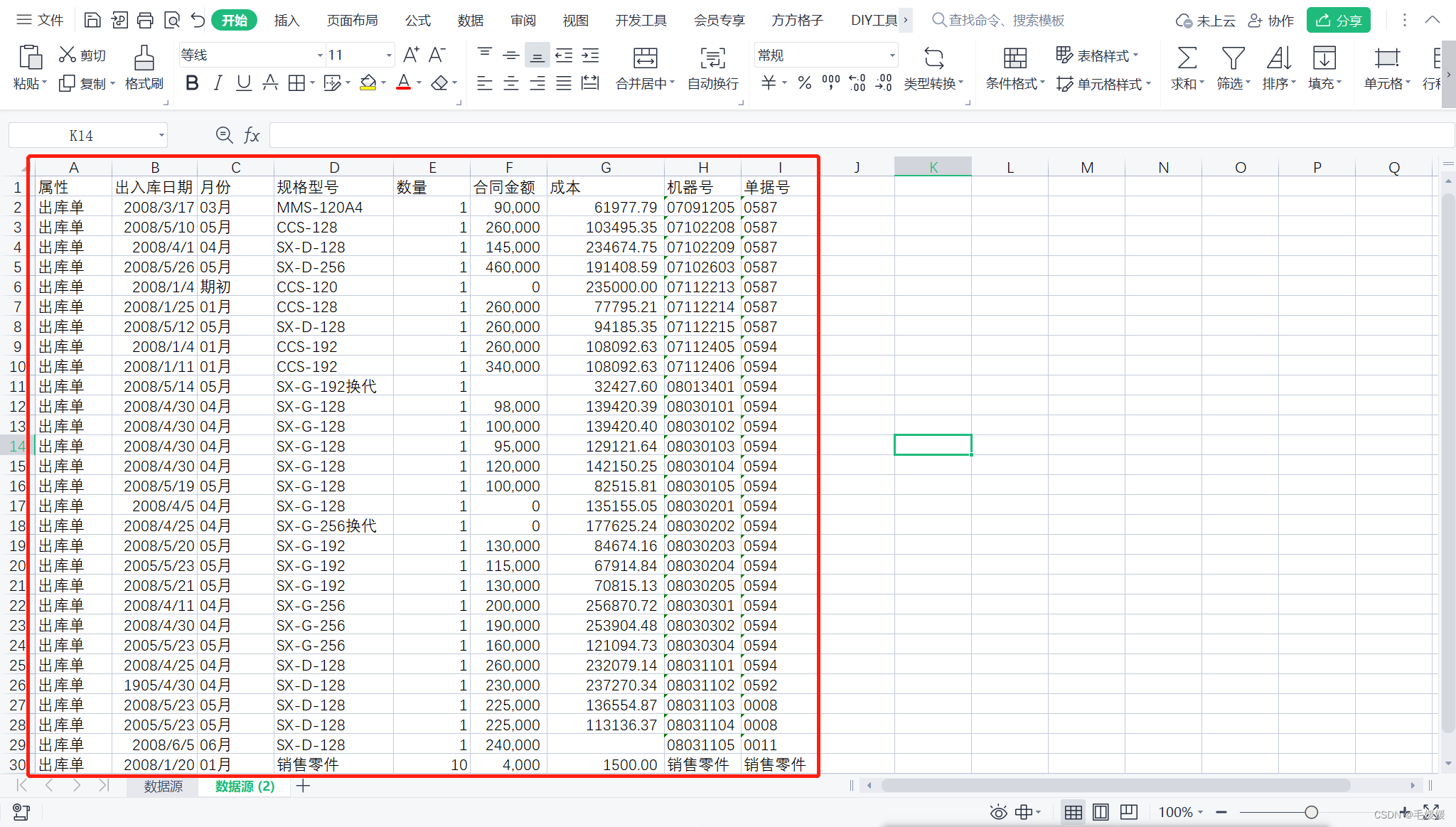The width and height of the screenshot is (1456, 827).
Task: Open the 文件 menu
Action: 41,20
